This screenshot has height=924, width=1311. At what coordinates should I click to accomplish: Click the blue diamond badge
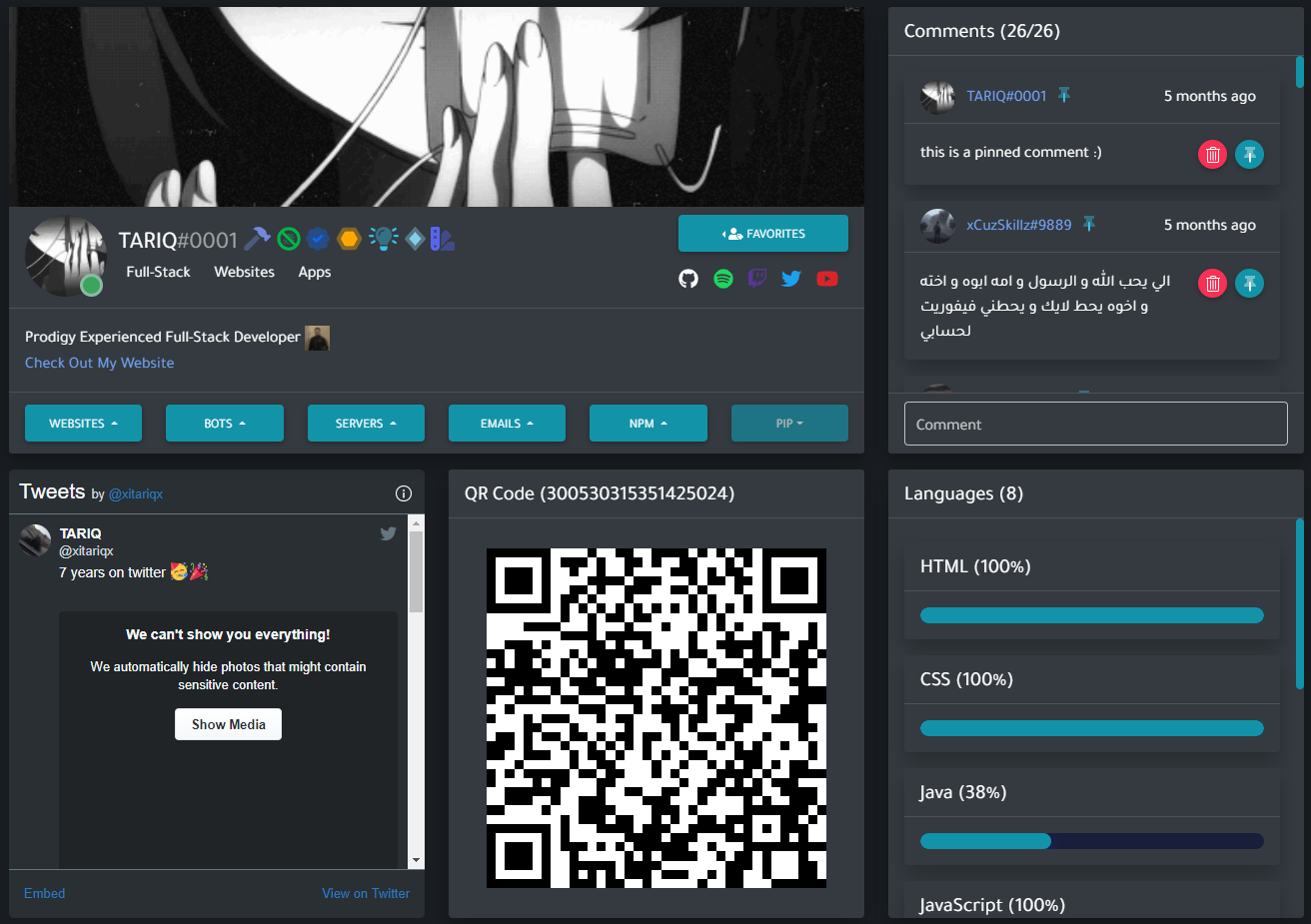[415, 239]
